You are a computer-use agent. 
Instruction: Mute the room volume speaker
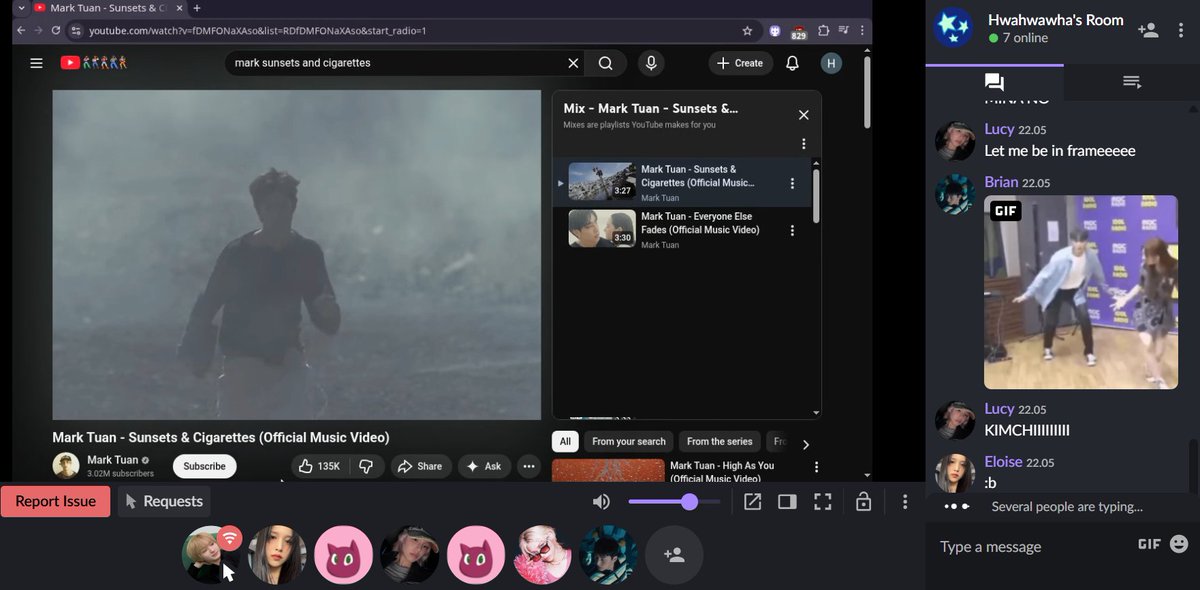[601, 502]
